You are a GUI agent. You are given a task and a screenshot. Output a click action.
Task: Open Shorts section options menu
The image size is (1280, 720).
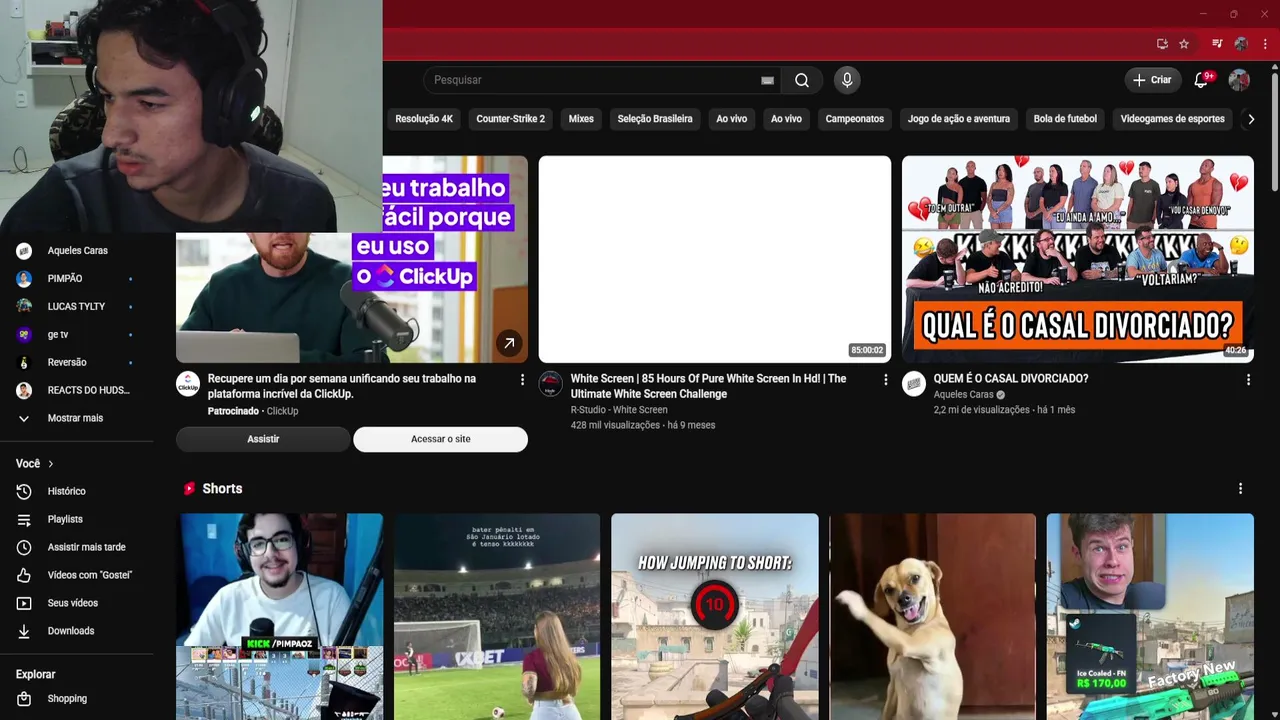coord(1240,489)
